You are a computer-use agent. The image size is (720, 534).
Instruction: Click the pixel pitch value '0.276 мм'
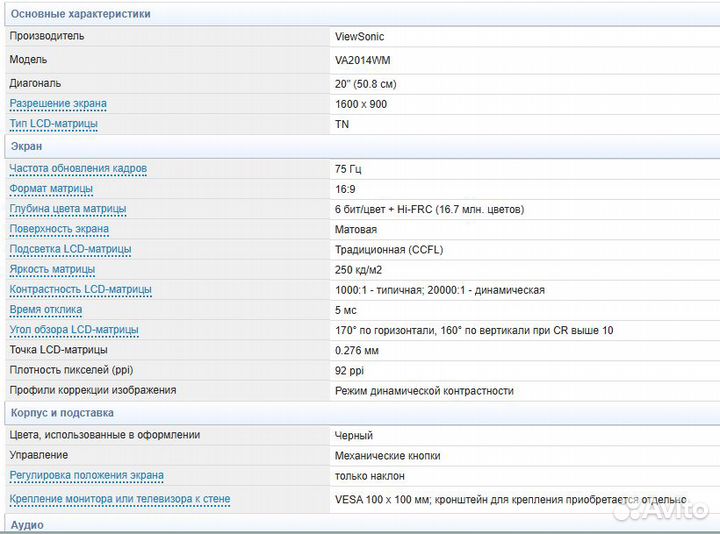[357, 351]
